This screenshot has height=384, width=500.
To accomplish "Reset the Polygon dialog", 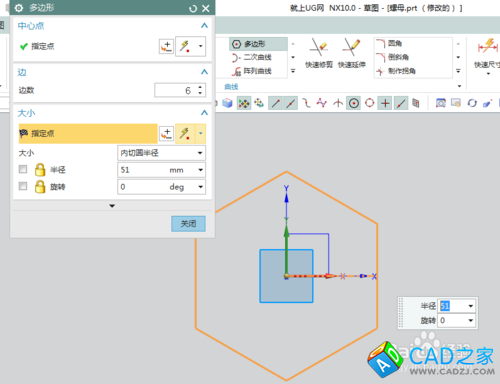I will point(193,8).
